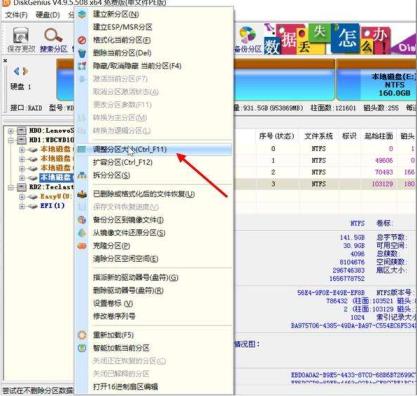Click the 克隆分区 icon in menu
Viewport: 417px width, 396px height.
[x=82, y=246]
